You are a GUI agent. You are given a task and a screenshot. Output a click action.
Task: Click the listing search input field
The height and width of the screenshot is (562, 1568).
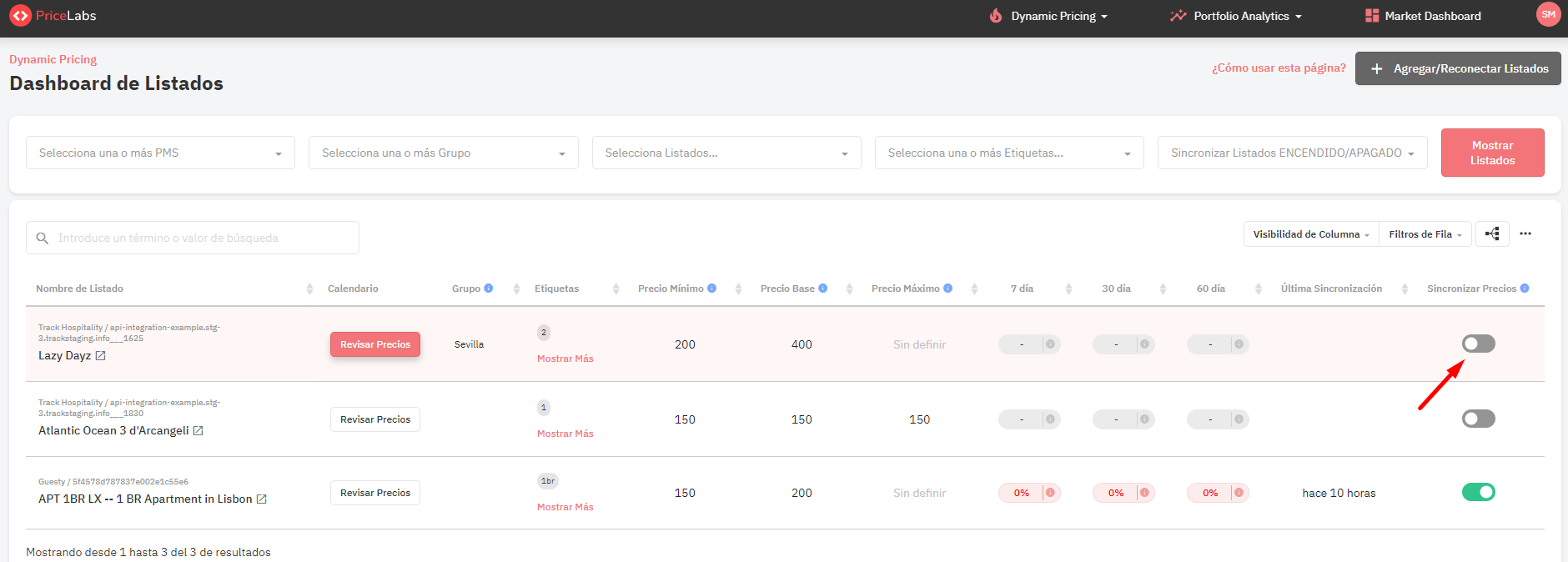(200, 238)
